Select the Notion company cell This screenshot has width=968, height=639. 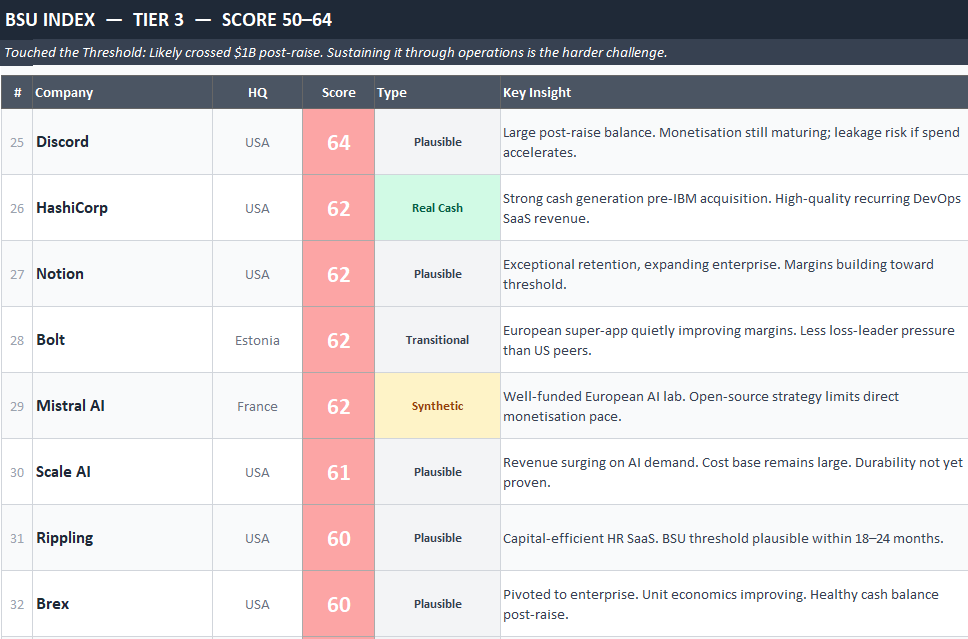pyautogui.click(x=122, y=274)
